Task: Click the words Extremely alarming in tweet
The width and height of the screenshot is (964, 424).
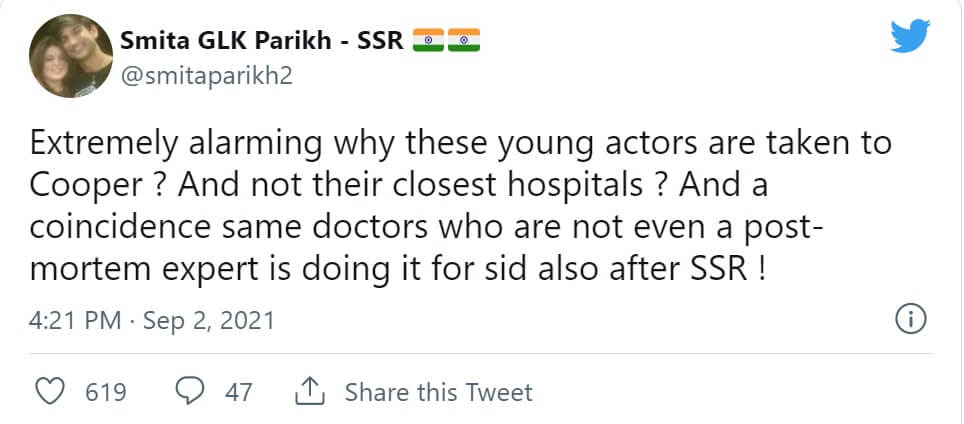Action: pos(161,145)
